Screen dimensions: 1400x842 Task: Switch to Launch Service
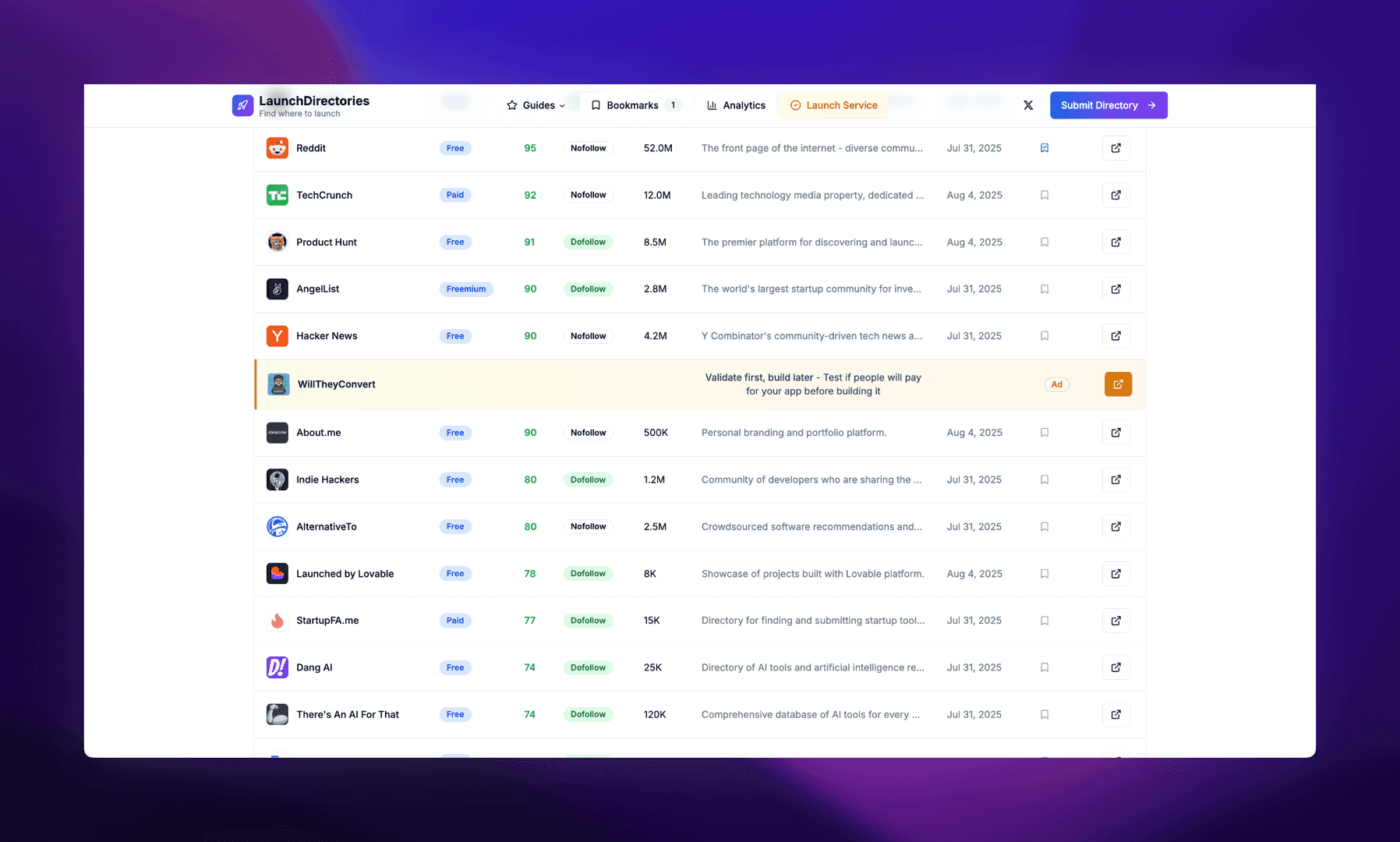(833, 105)
